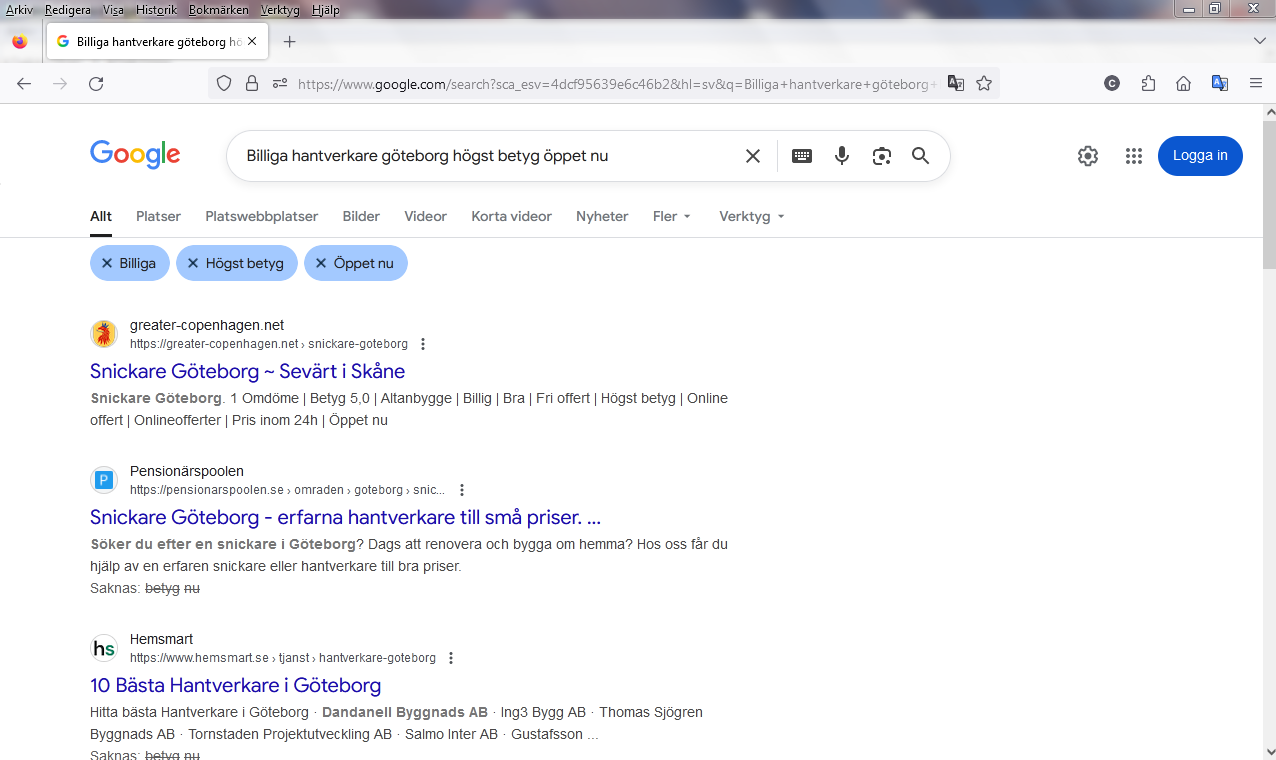
Task: Open the list all tabs dropdown arrow
Action: (1260, 41)
